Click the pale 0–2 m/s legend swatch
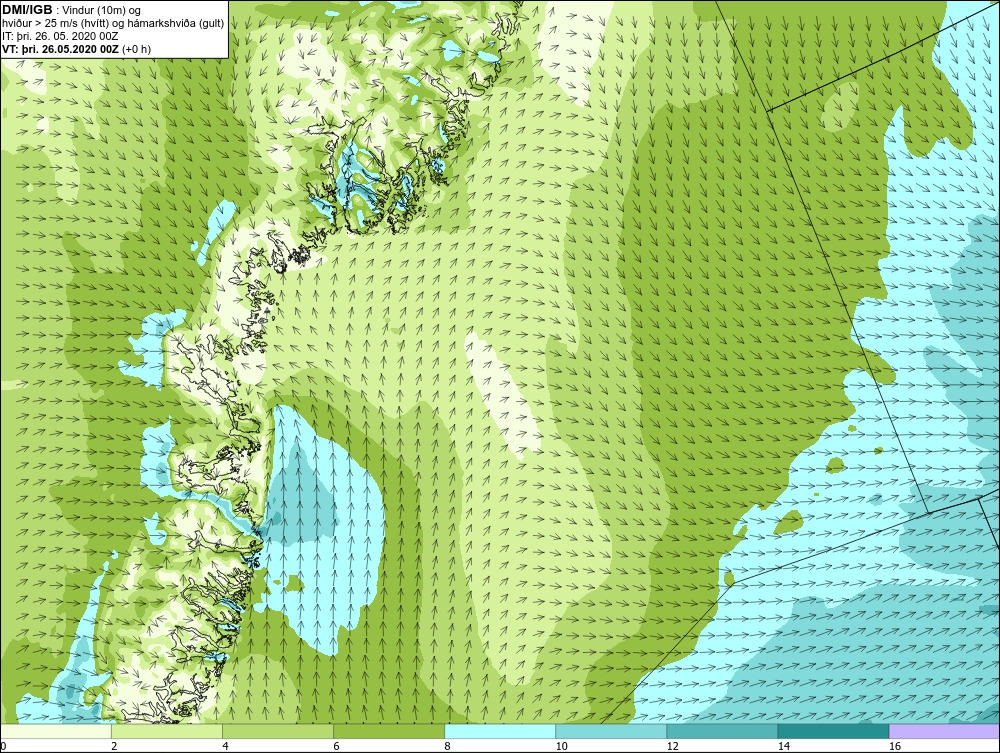Viewport: 1000px width, 753px height. pos(56,731)
